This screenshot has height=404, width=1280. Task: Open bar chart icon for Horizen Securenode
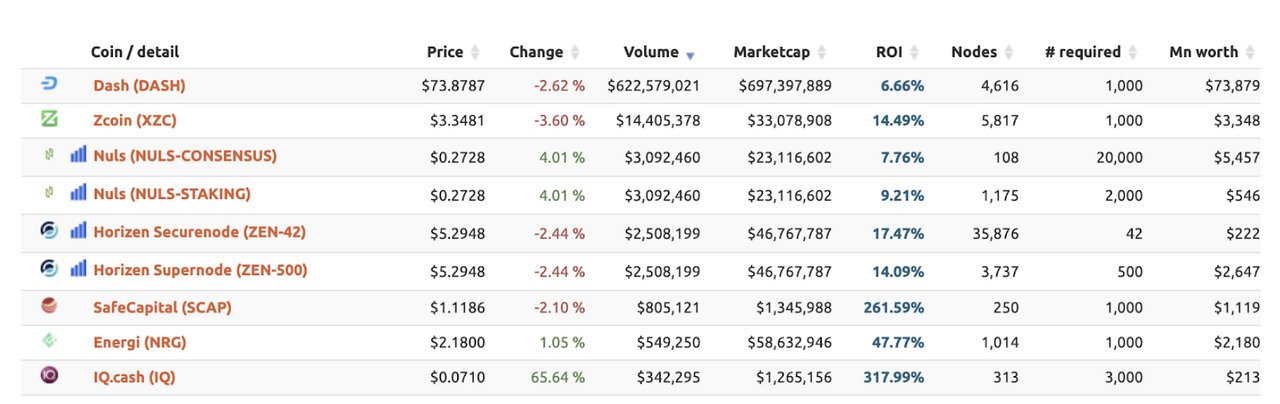tap(79, 230)
